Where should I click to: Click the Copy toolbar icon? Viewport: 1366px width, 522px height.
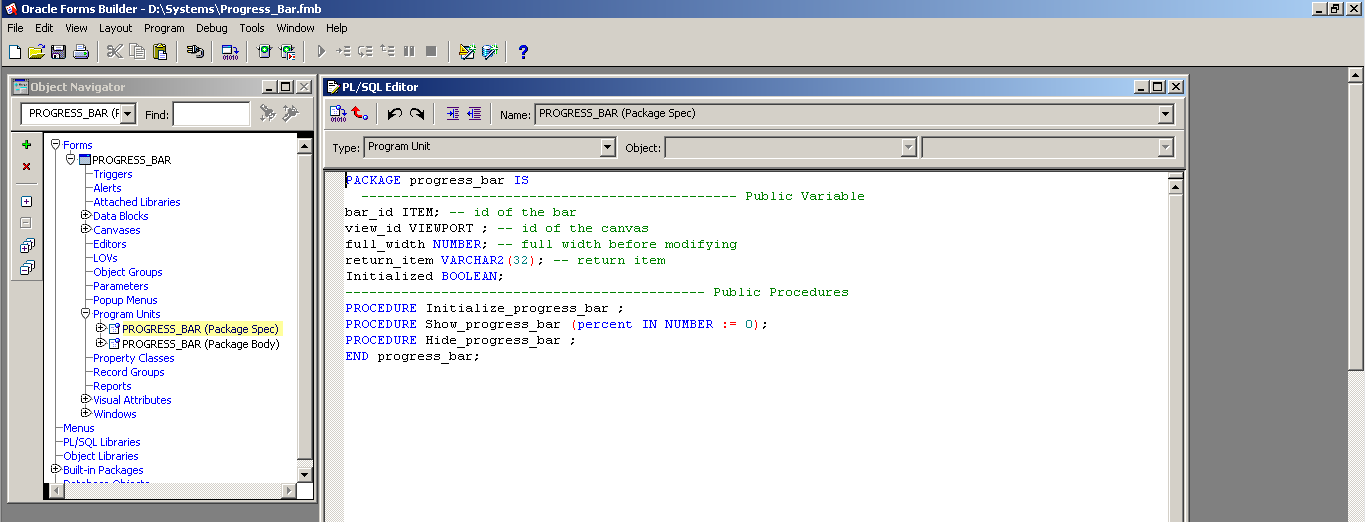coord(137,51)
